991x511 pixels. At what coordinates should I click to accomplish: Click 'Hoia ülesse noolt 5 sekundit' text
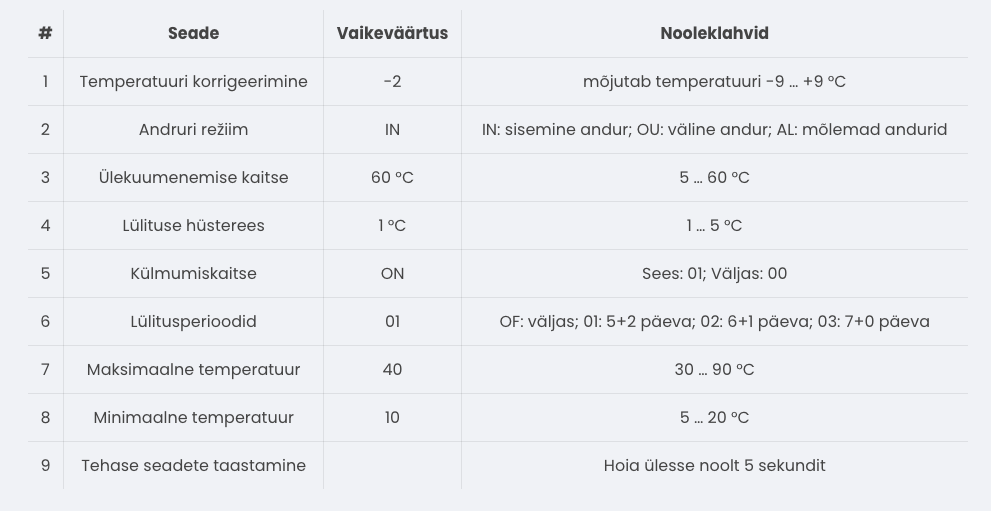(714, 465)
